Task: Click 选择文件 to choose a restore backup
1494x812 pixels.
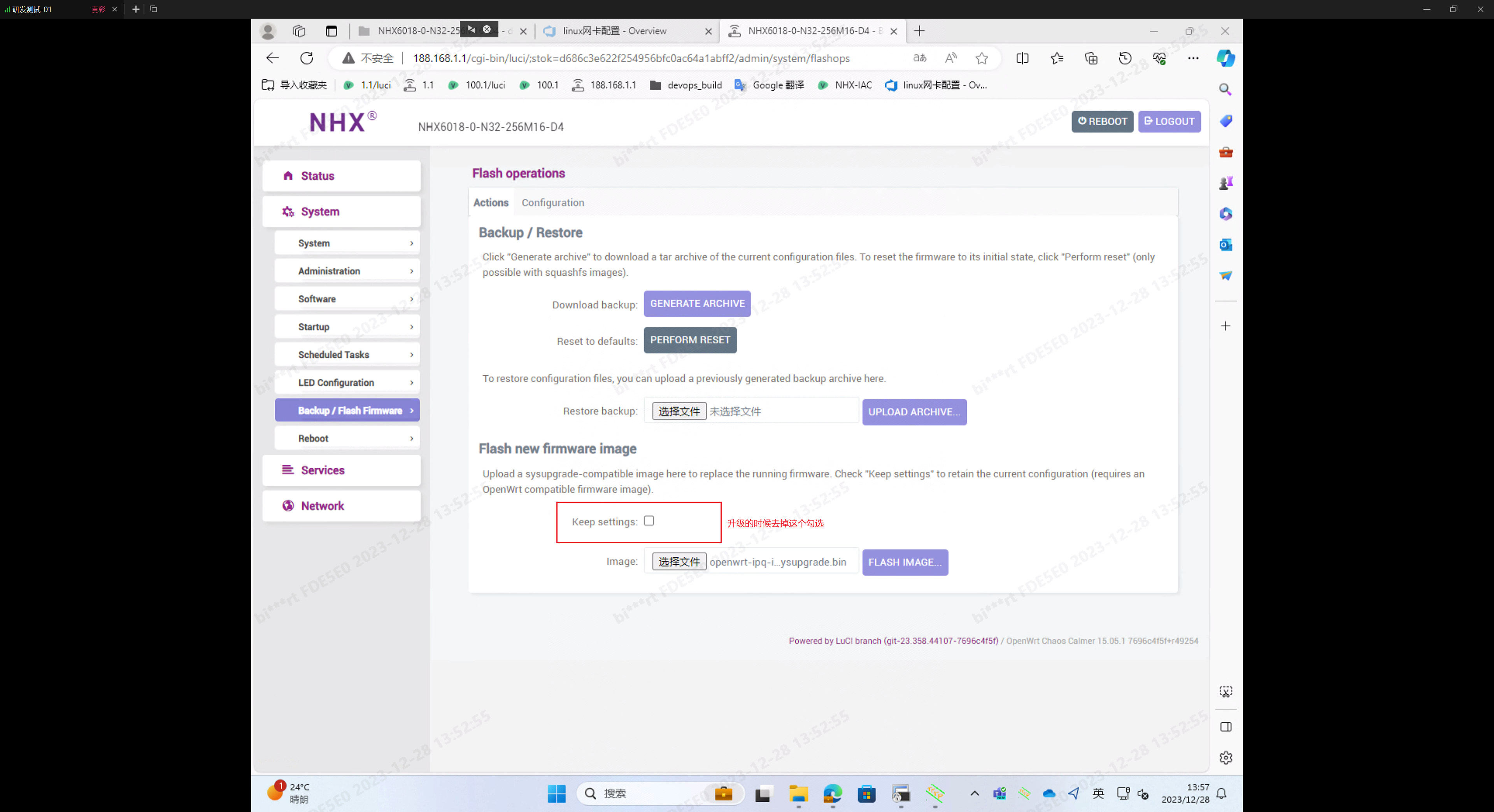Action: 678,411
